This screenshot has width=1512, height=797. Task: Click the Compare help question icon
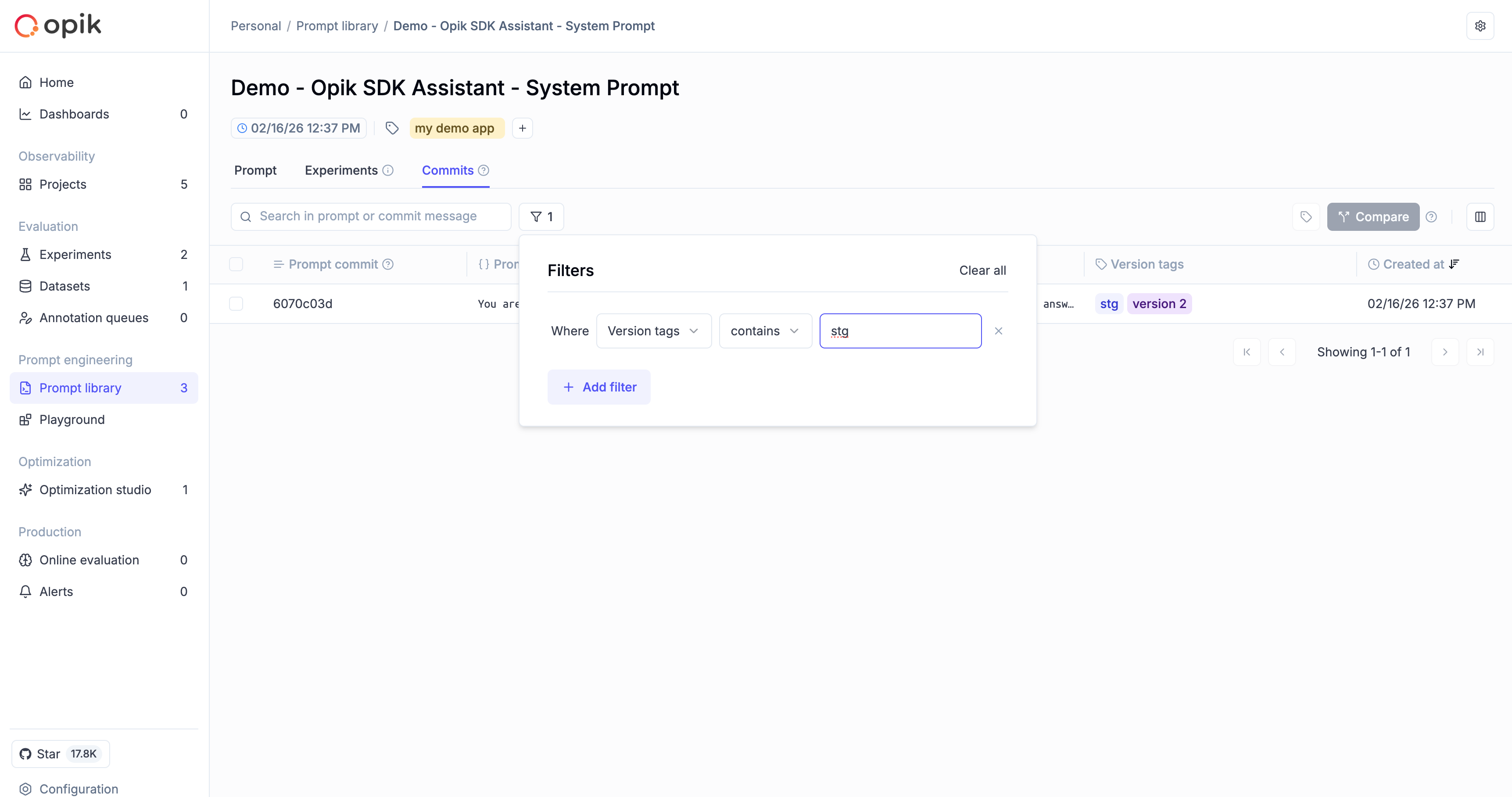coord(1432,216)
